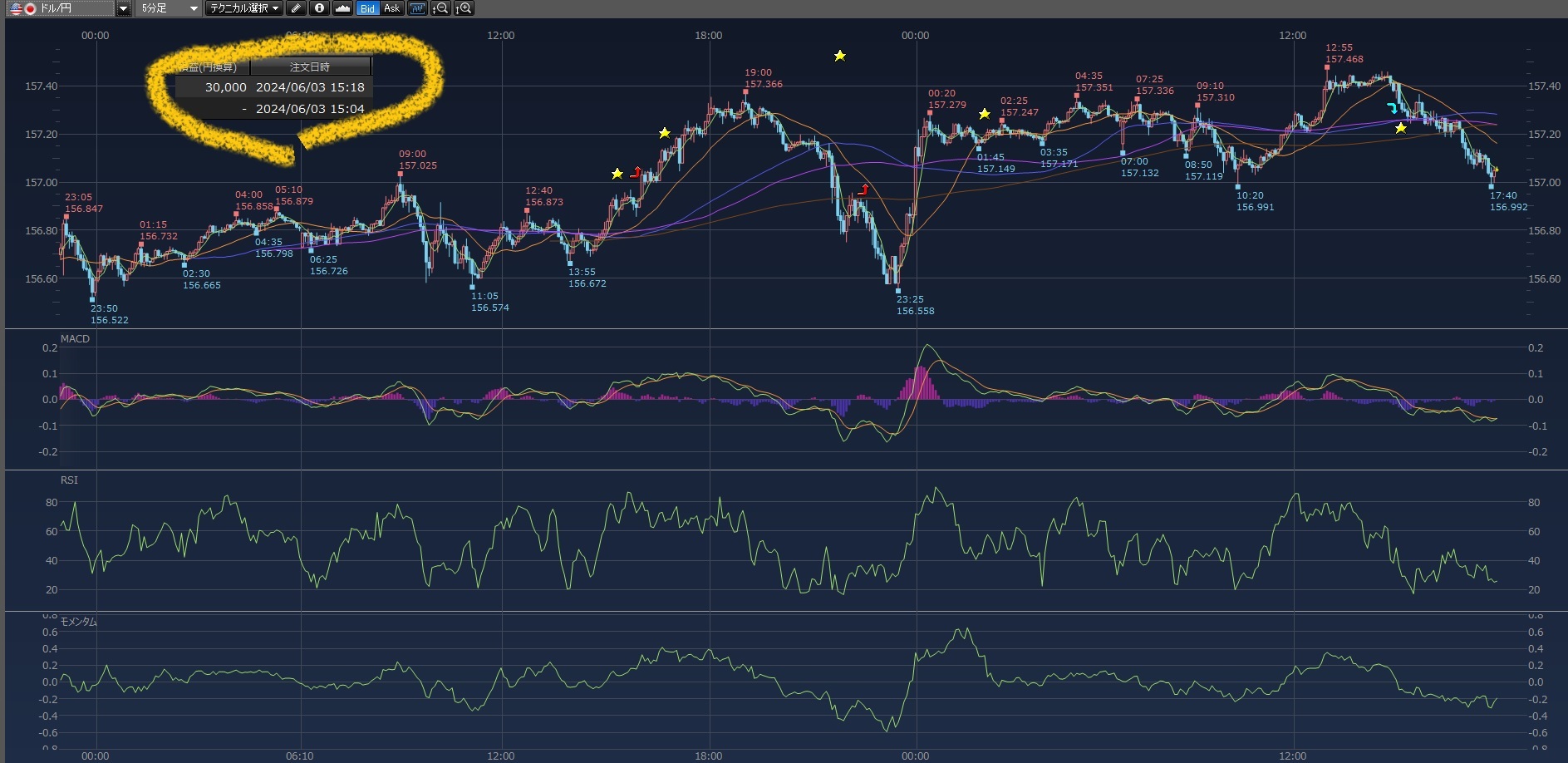Click the 23:25 low label 156.558
This screenshot has width=1568, height=763.
(x=915, y=311)
